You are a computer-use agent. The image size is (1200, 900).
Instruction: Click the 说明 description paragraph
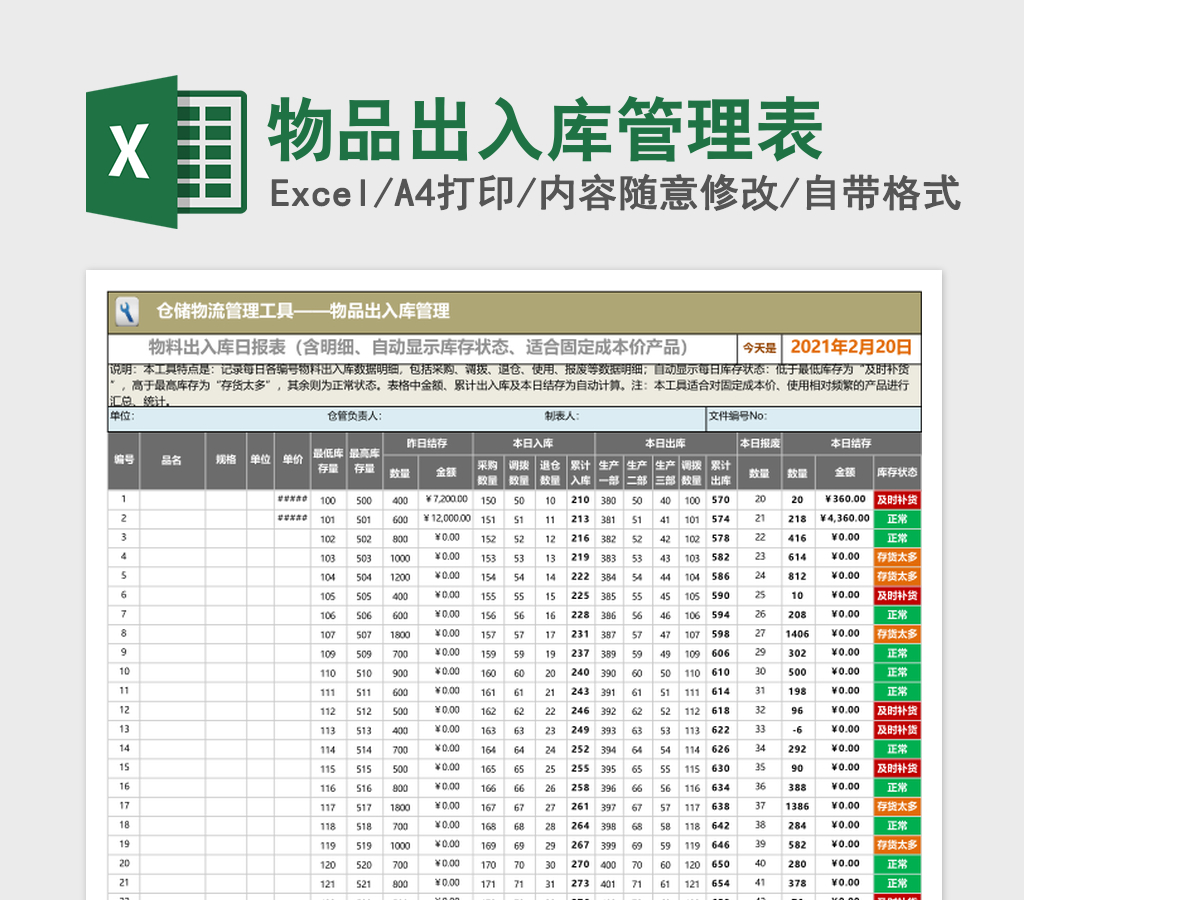[x=514, y=385]
